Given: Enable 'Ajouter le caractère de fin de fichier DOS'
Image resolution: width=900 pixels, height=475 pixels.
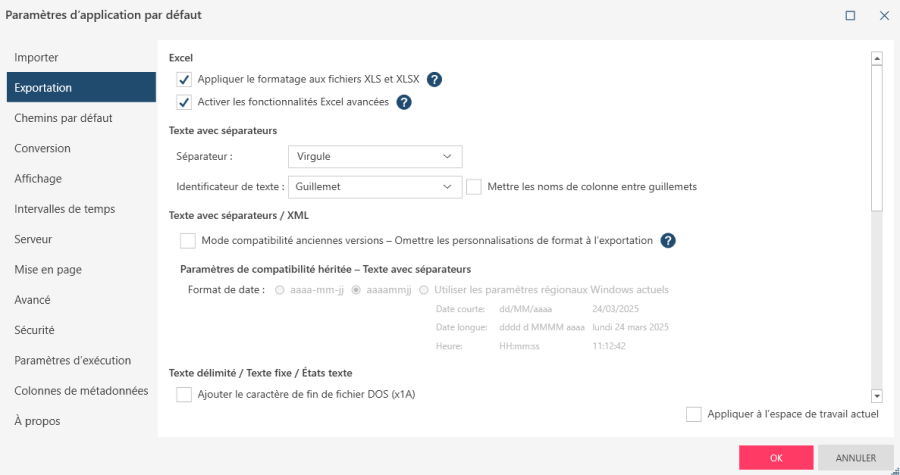Looking at the screenshot, I should 184,394.
